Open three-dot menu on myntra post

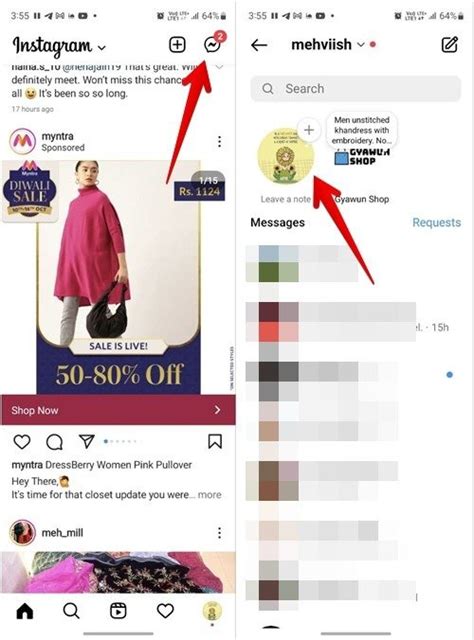[x=220, y=142]
